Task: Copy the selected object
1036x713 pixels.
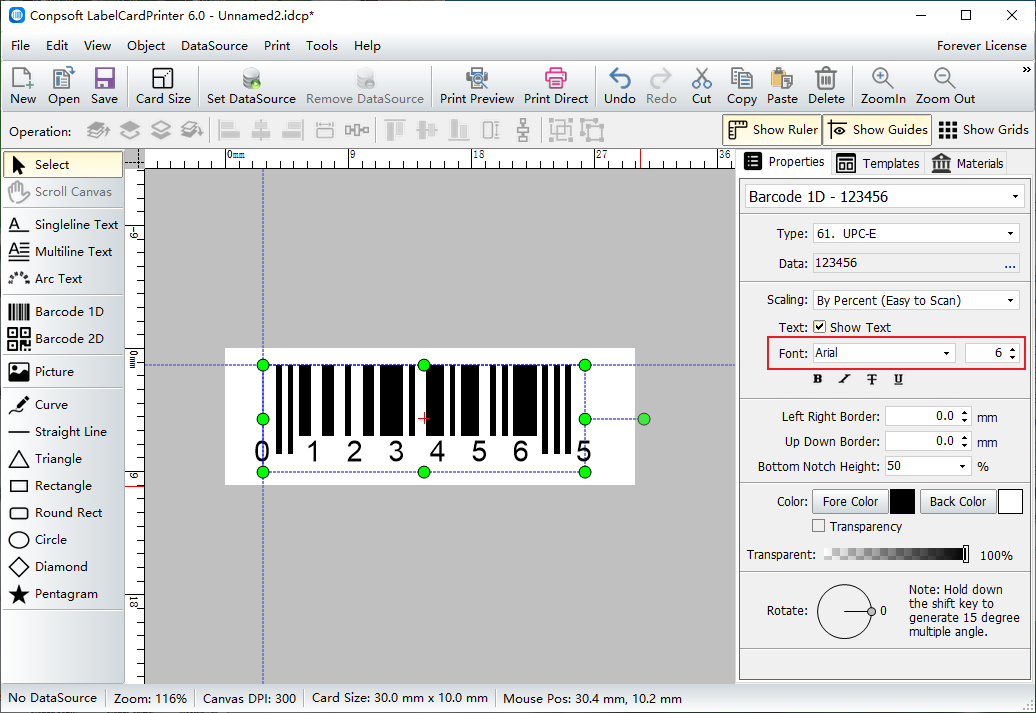Action: (741, 86)
